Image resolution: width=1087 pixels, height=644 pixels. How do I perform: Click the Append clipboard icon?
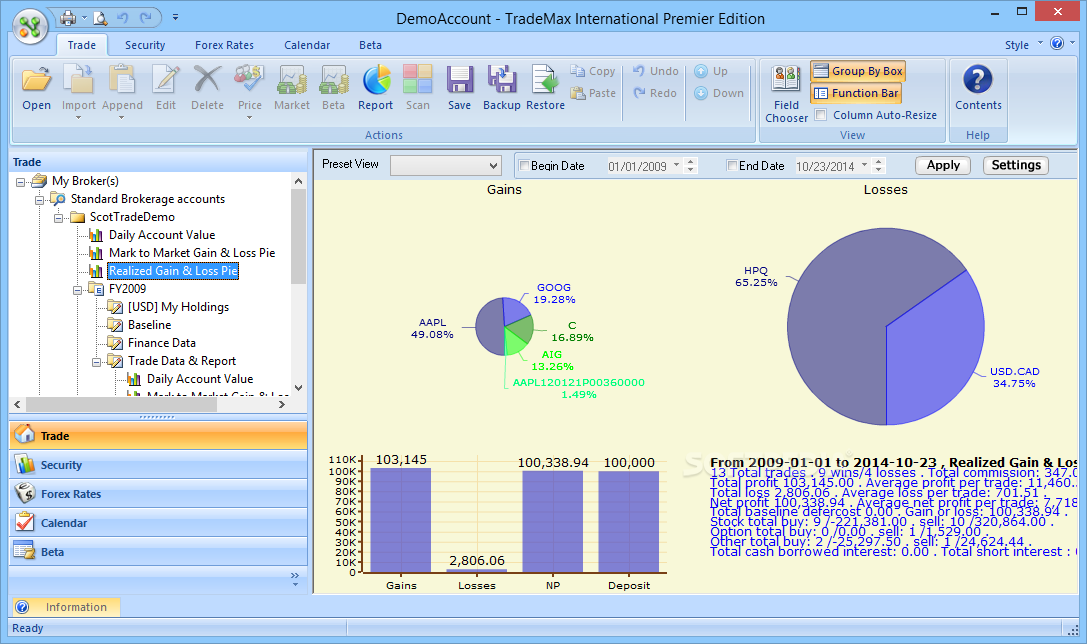tap(122, 79)
